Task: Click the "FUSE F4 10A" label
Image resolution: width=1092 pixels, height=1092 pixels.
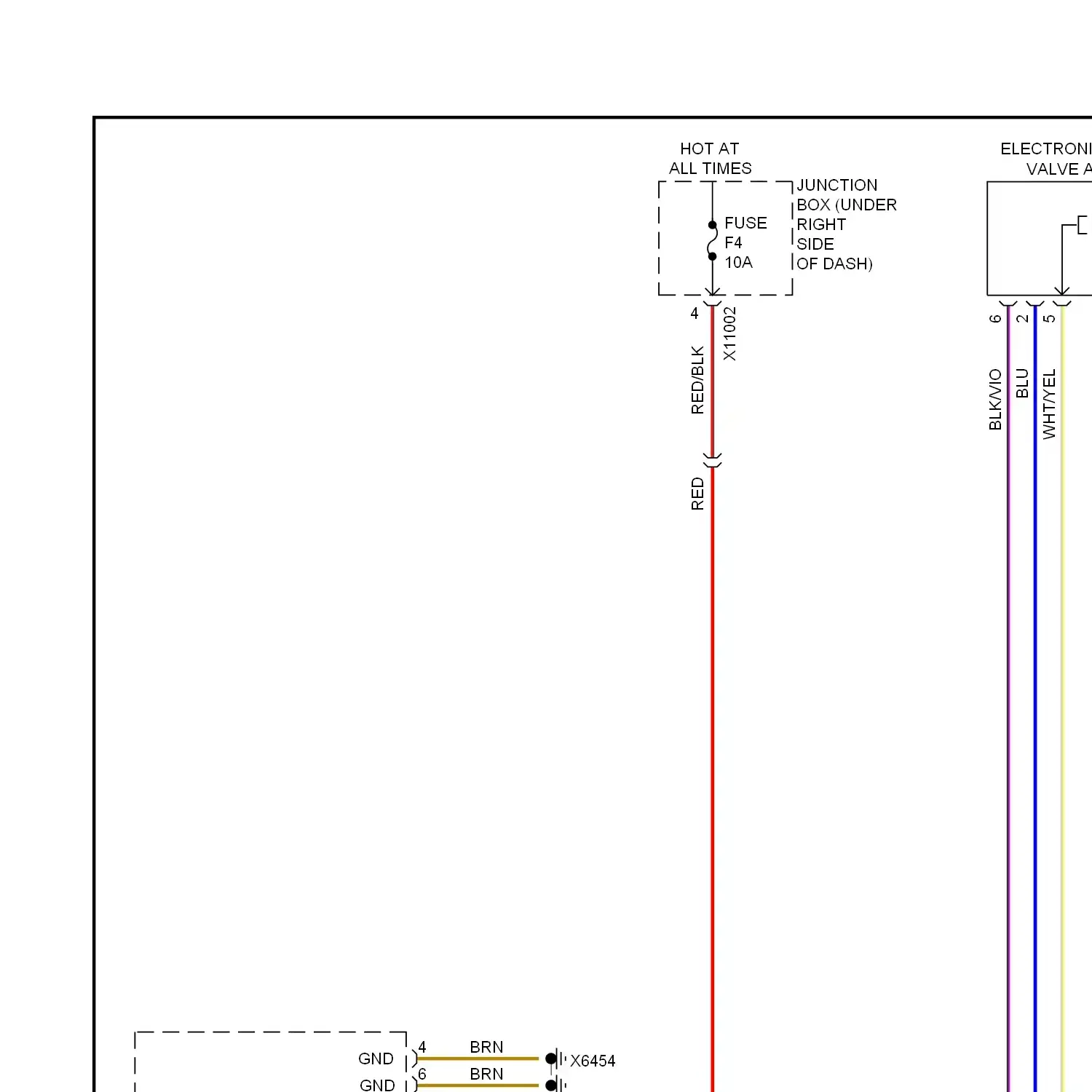Action: click(x=745, y=242)
